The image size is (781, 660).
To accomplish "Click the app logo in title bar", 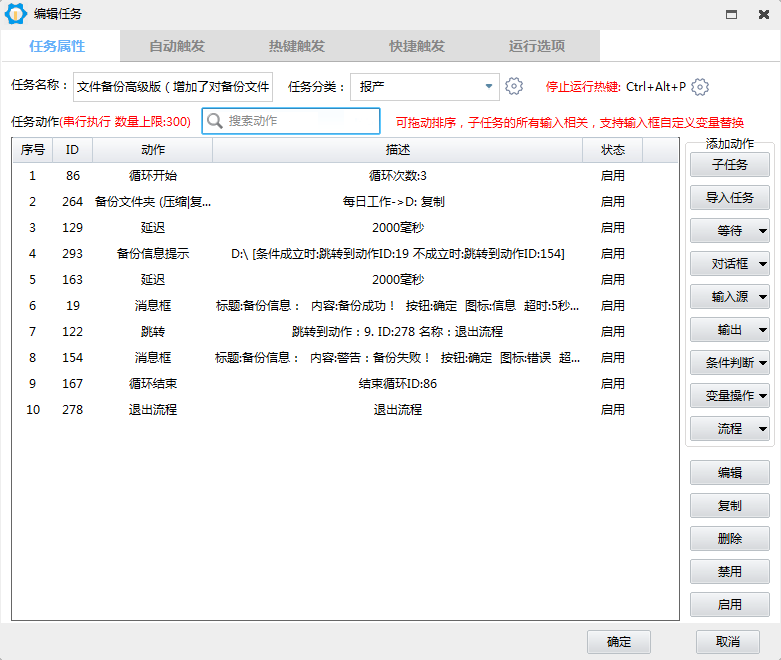I will coord(15,14).
